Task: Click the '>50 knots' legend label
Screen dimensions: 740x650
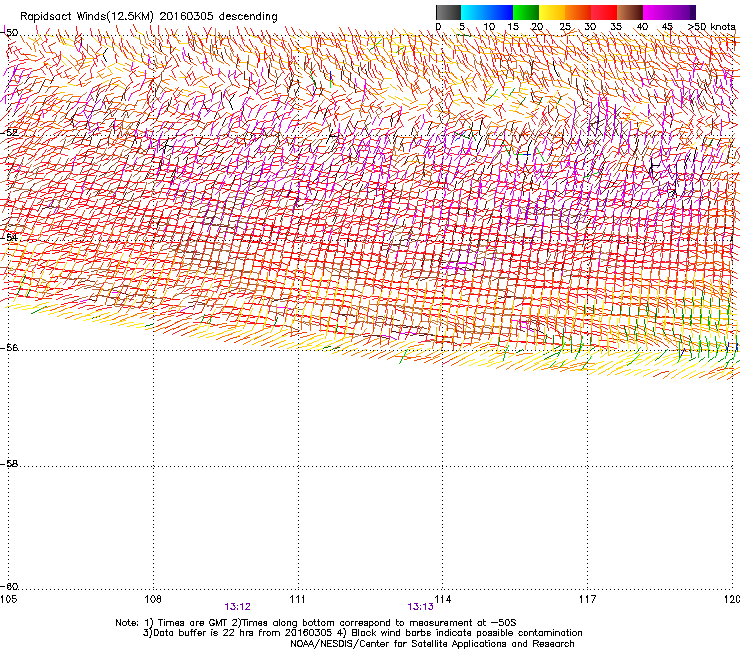Action: pos(711,27)
